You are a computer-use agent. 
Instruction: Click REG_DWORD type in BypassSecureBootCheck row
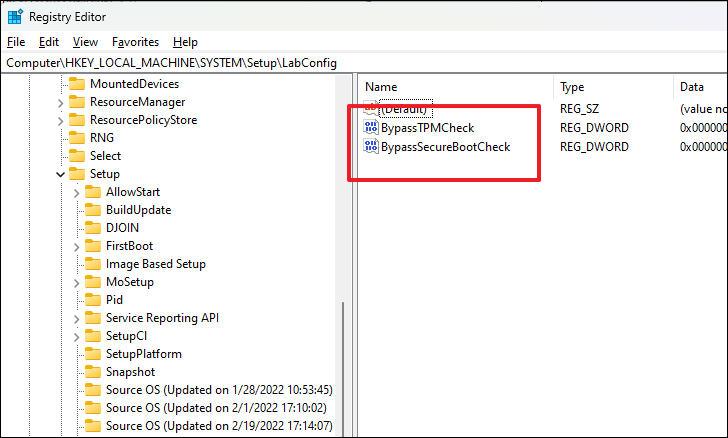[594, 147]
